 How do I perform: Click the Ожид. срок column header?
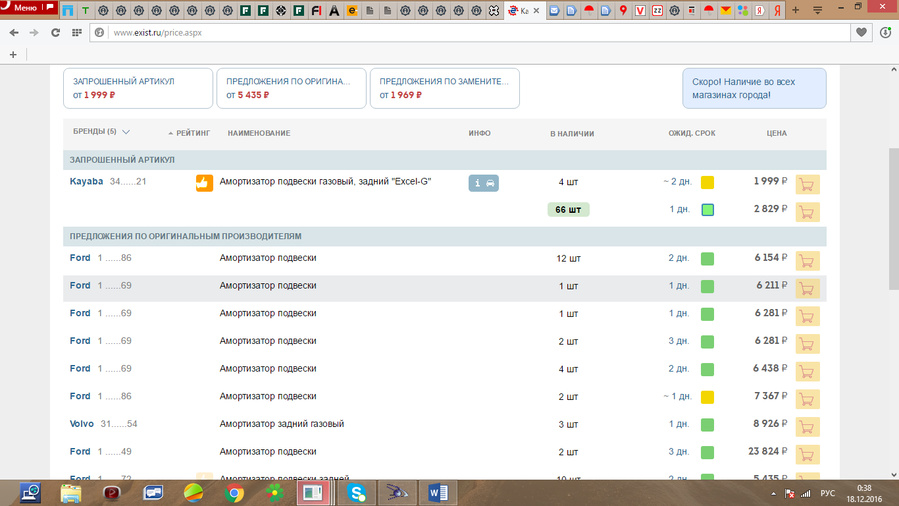point(691,133)
